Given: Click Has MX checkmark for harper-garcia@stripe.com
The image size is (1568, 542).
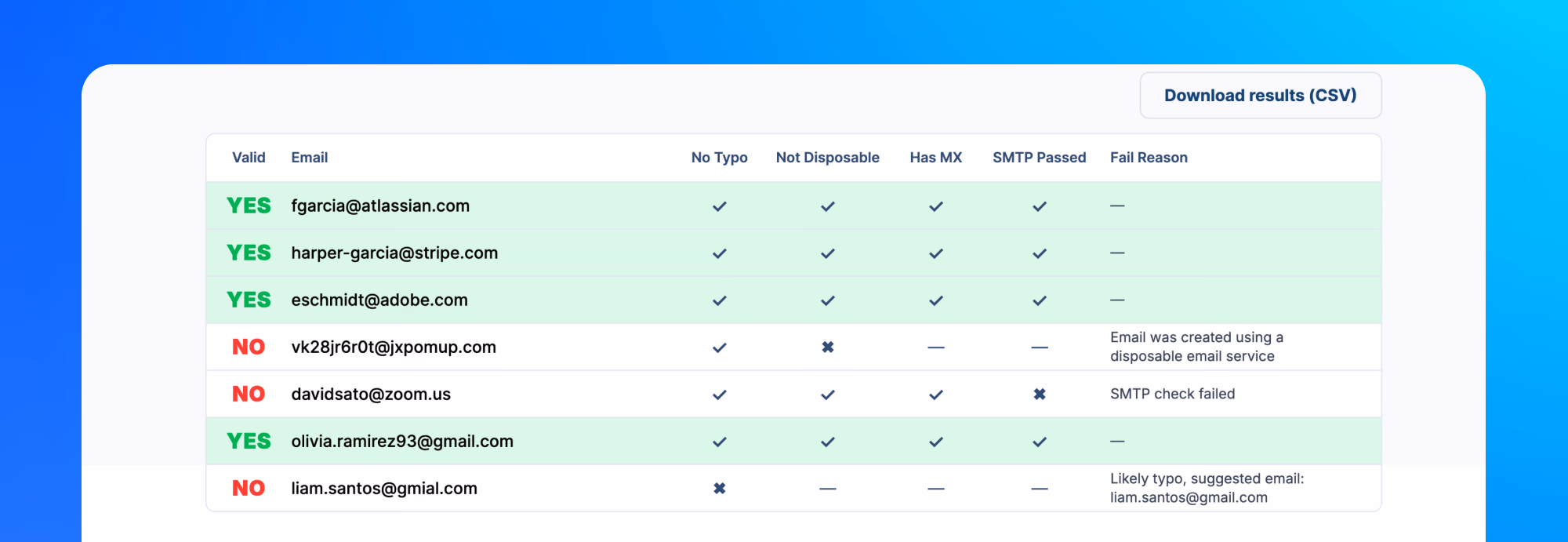Looking at the screenshot, I should 935,253.
